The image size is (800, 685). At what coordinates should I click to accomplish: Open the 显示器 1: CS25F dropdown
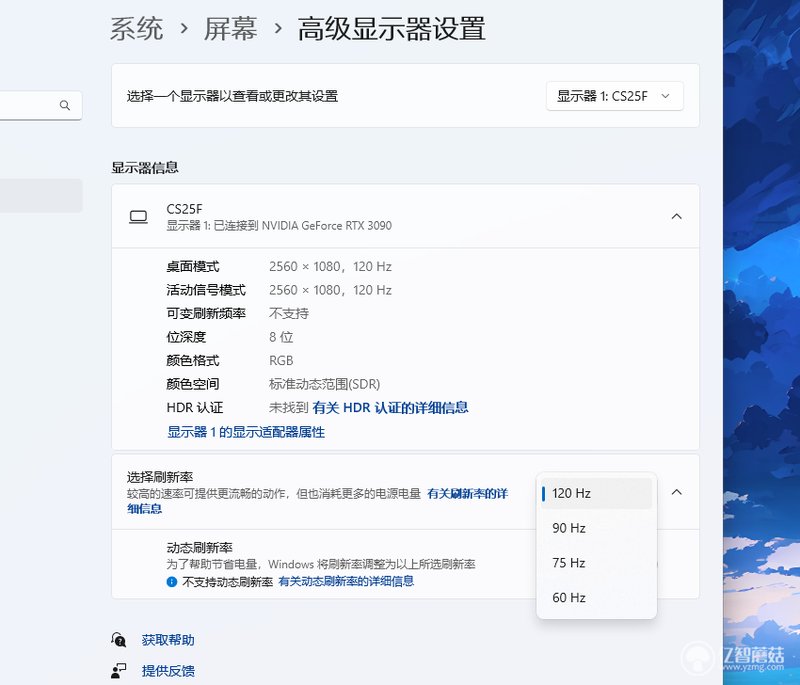pyautogui.click(x=615, y=96)
